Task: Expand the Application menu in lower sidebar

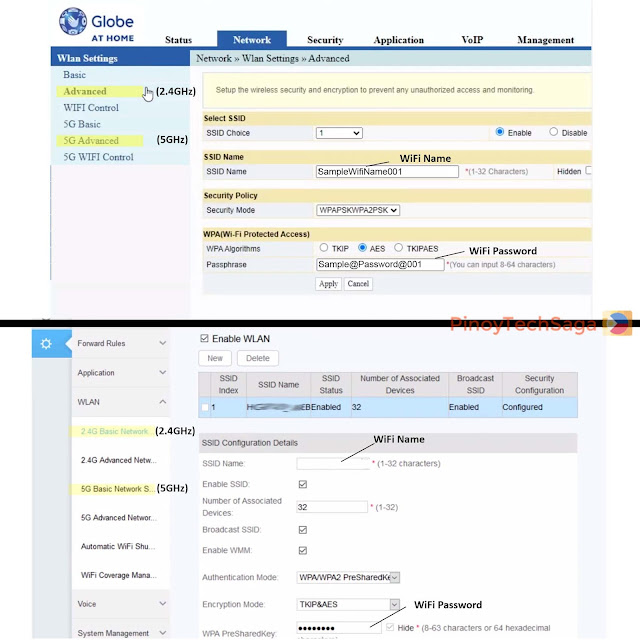Action: click(x=121, y=373)
